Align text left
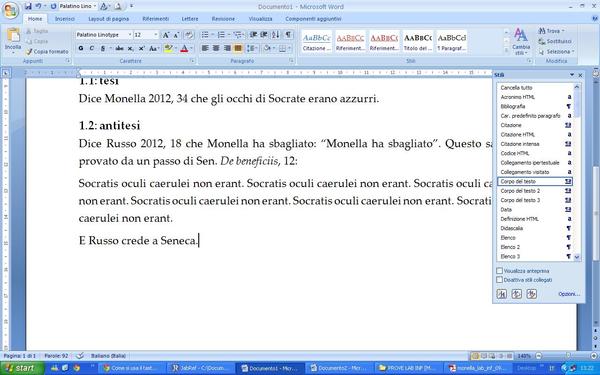The image size is (600, 375). click(205, 48)
